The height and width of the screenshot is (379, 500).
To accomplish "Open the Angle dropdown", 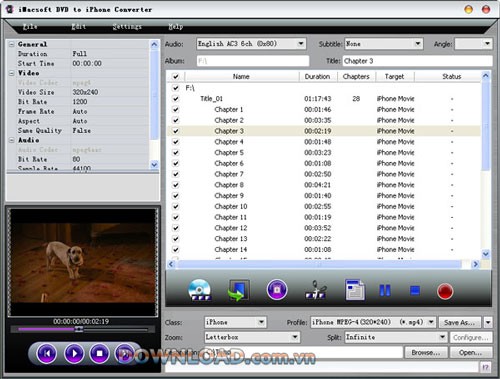I will tap(487, 44).
